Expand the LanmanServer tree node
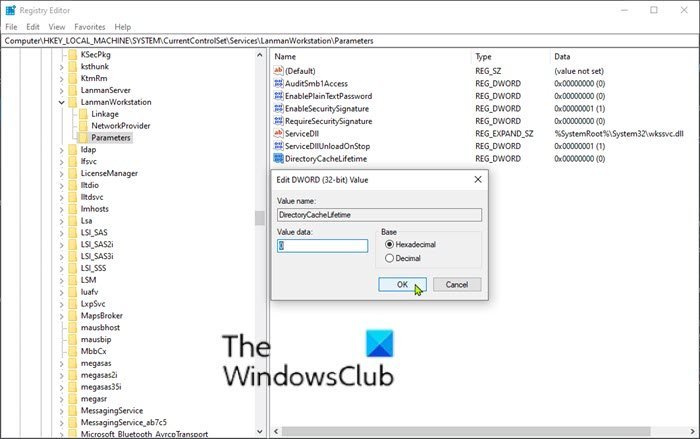Image resolution: width=700 pixels, height=439 pixels. pyautogui.click(x=62, y=90)
